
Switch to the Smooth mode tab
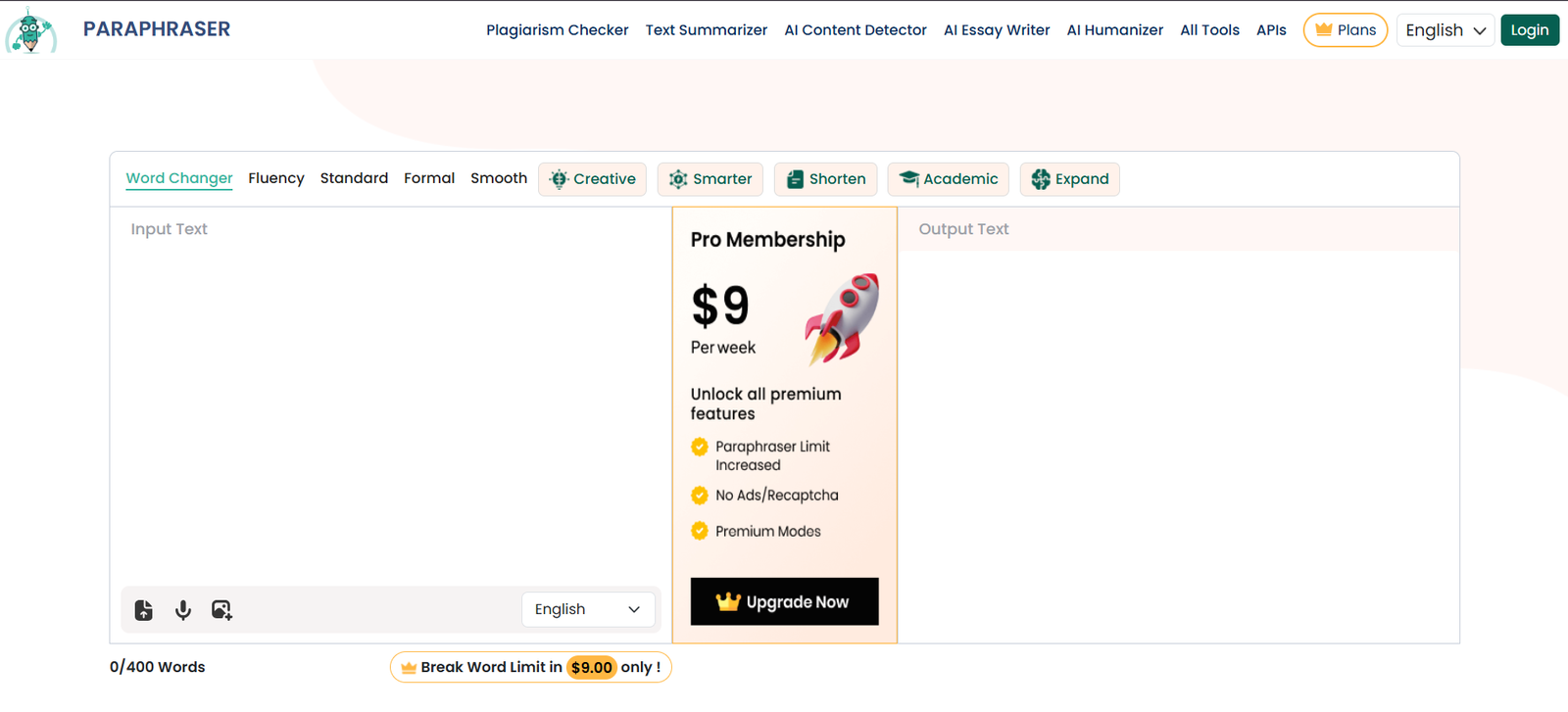point(499,178)
